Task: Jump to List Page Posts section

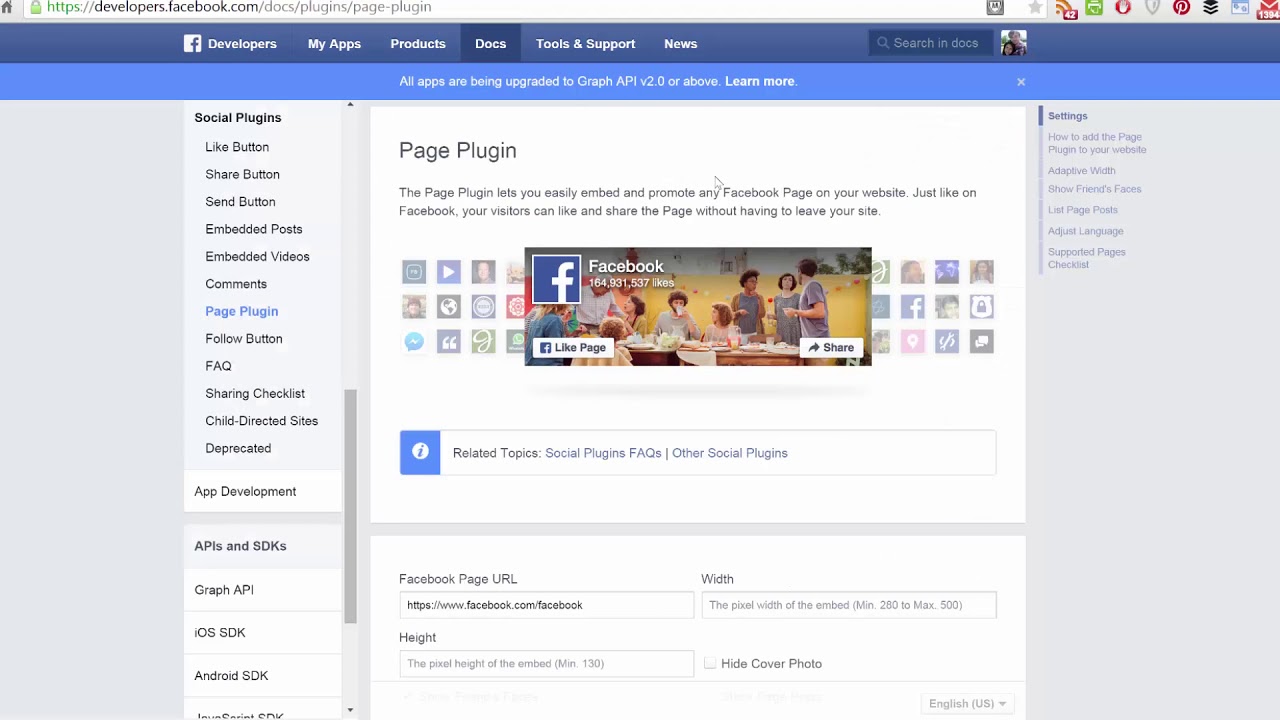Action: coord(1082,210)
